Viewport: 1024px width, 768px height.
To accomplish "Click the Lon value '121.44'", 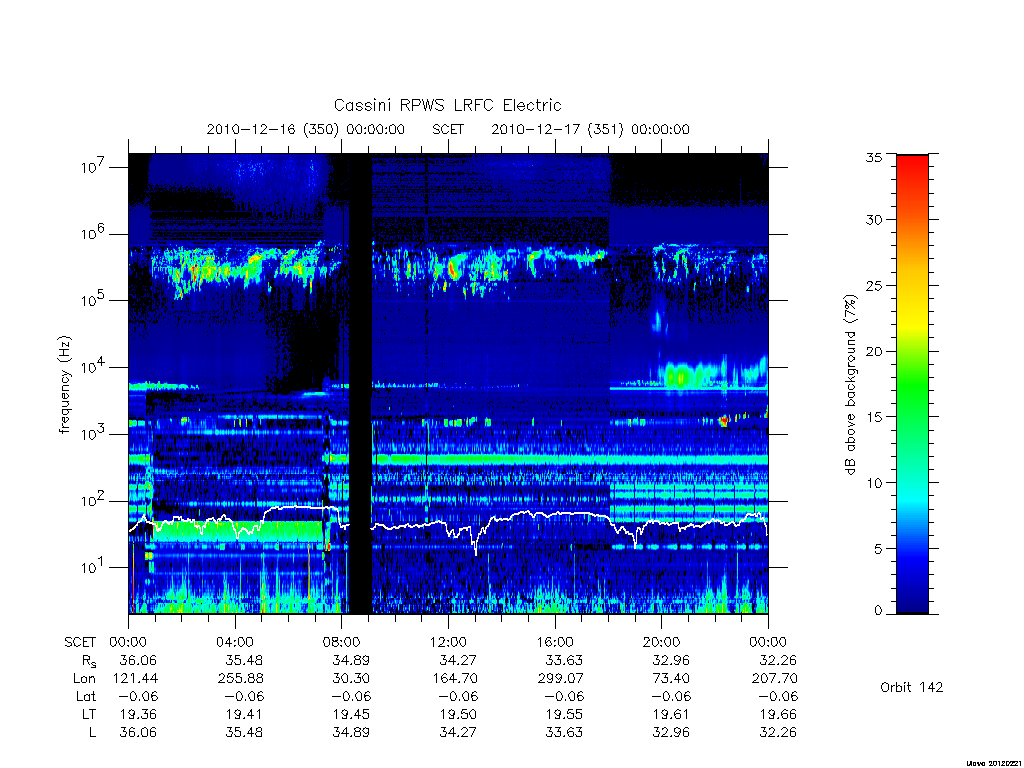I will point(135,679).
